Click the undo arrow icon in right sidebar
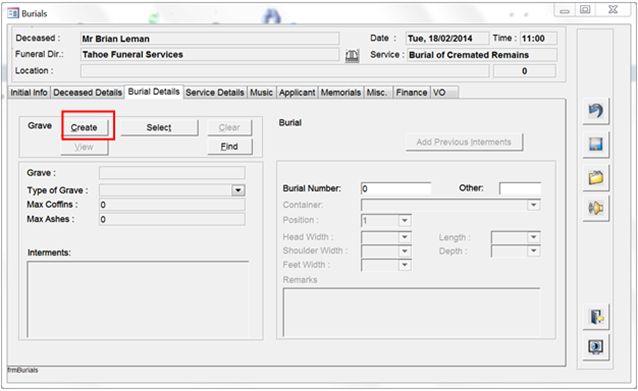This screenshot has width=638, height=391. pyautogui.click(x=596, y=111)
